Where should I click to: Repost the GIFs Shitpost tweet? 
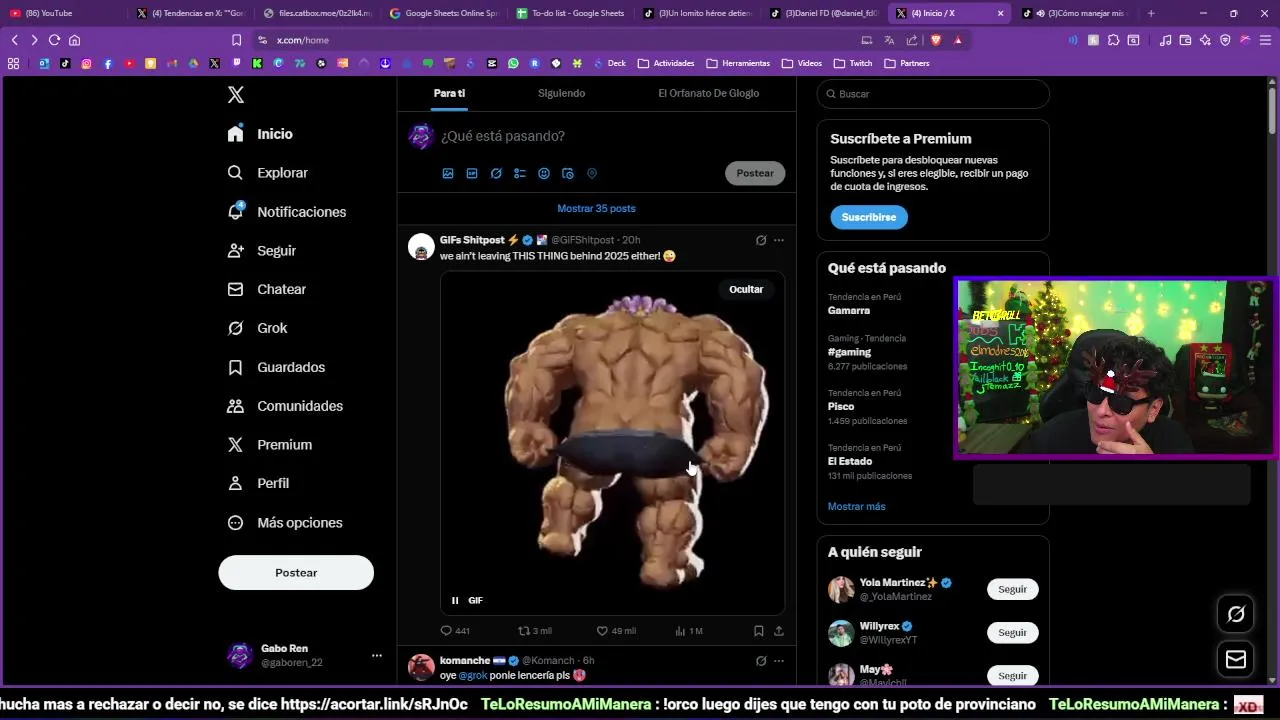coord(534,631)
